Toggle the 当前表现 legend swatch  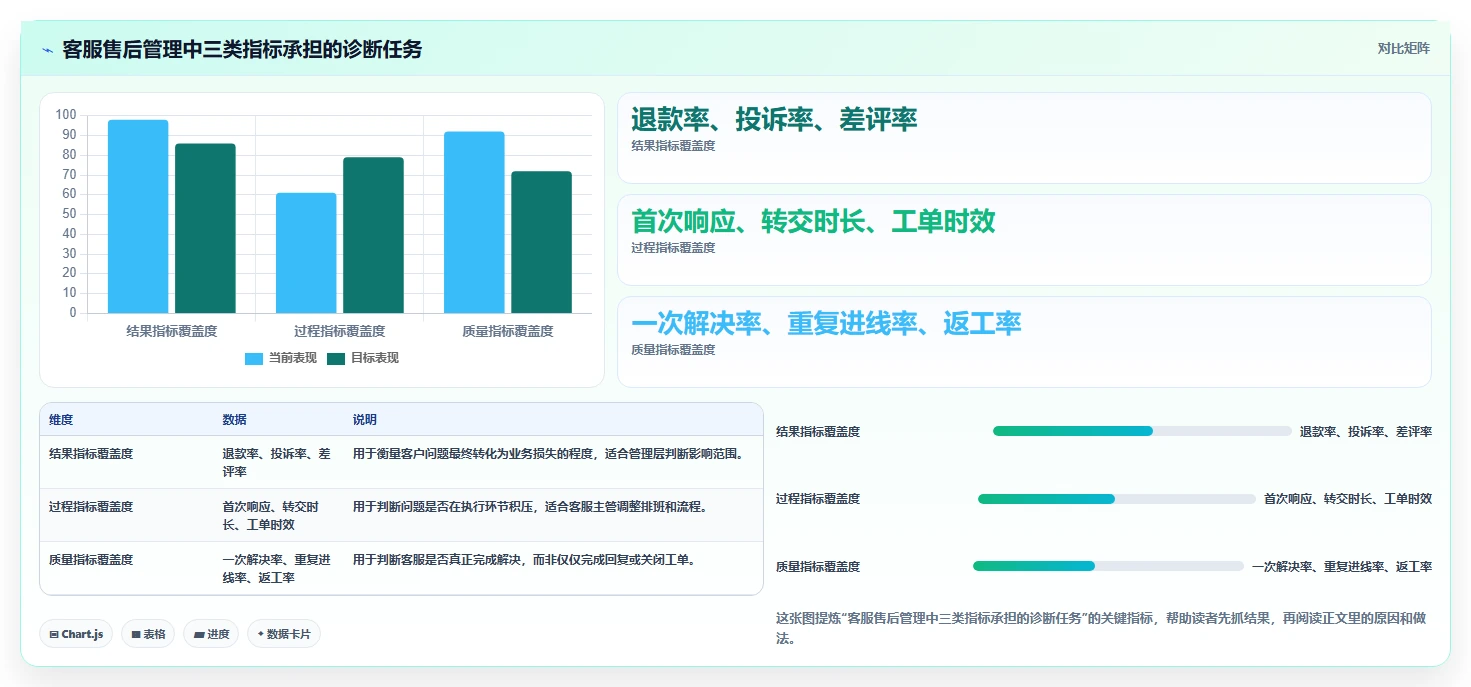click(x=254, y=358)
